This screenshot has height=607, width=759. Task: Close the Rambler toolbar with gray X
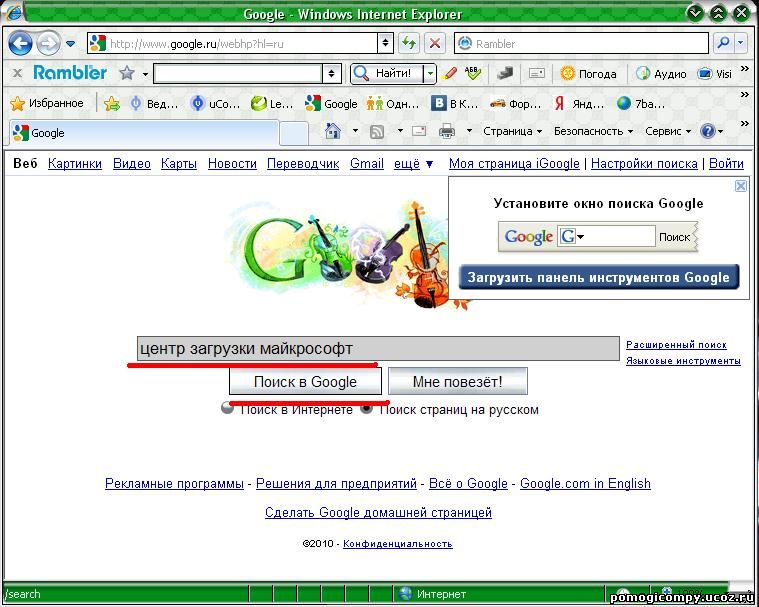click(17, 74)
